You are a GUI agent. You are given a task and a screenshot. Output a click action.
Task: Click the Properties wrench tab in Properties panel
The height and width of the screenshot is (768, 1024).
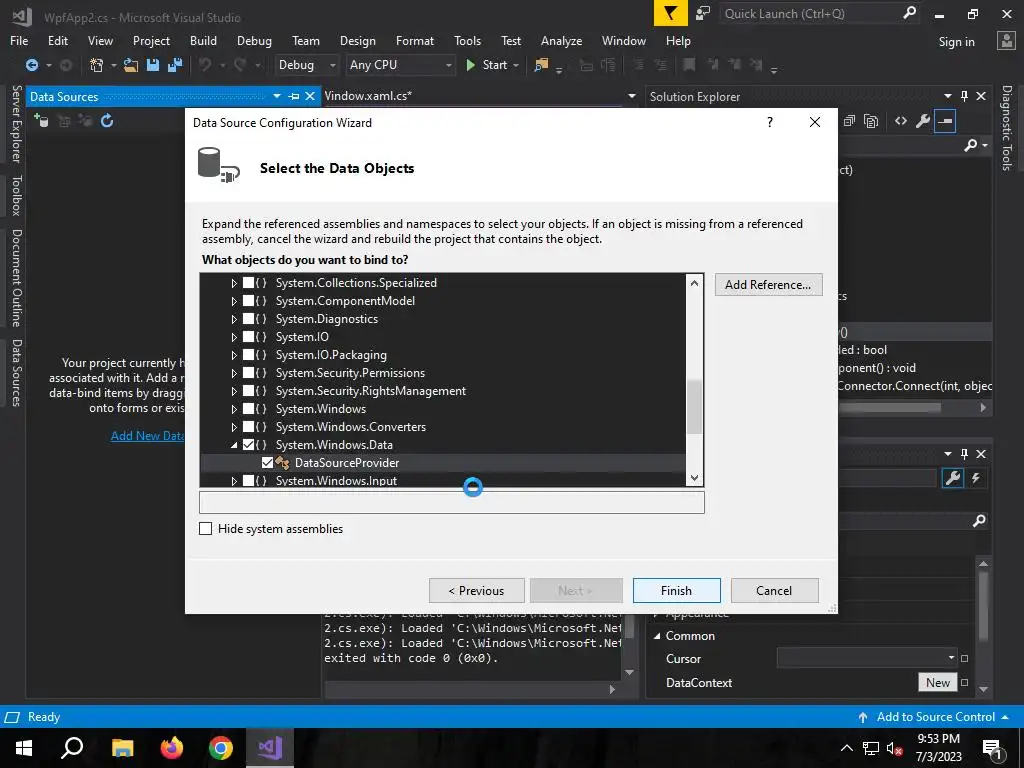953,478
